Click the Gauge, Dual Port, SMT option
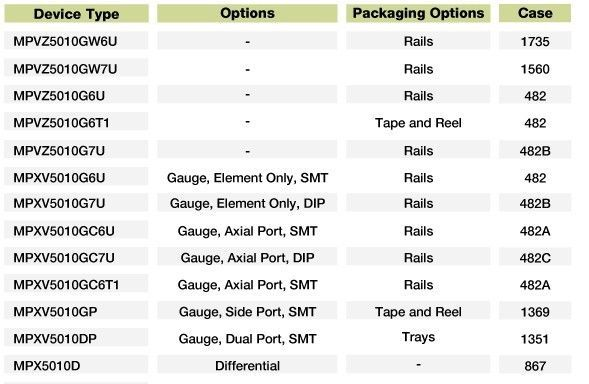Screen dimensions: 589x384 pyautogui.click(x=247, y=338)
